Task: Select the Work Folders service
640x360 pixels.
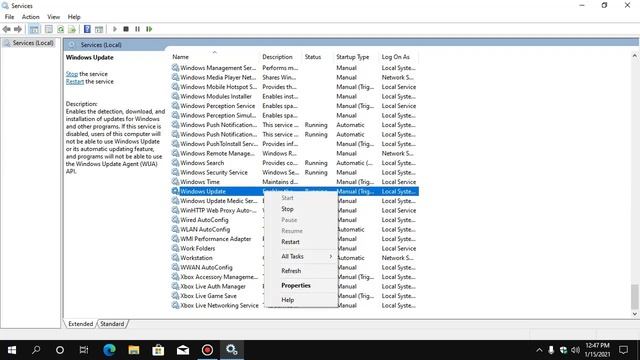Action: (218, 248)
